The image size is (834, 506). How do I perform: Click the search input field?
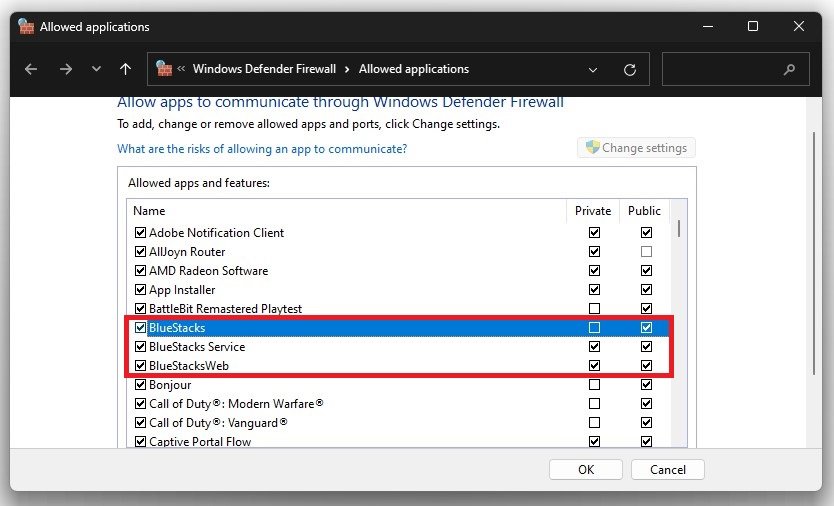722,69
